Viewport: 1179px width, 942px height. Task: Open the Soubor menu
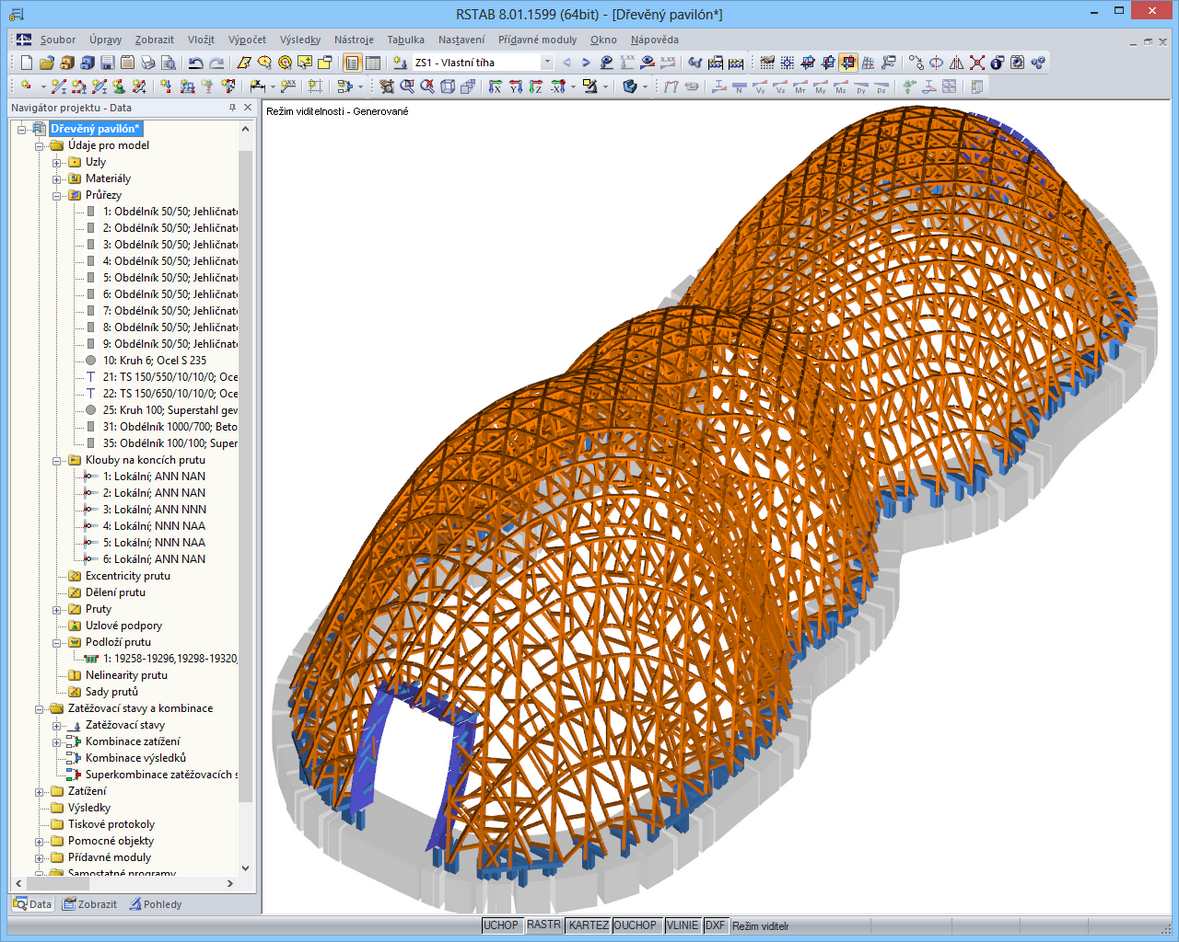click(58, 40)
